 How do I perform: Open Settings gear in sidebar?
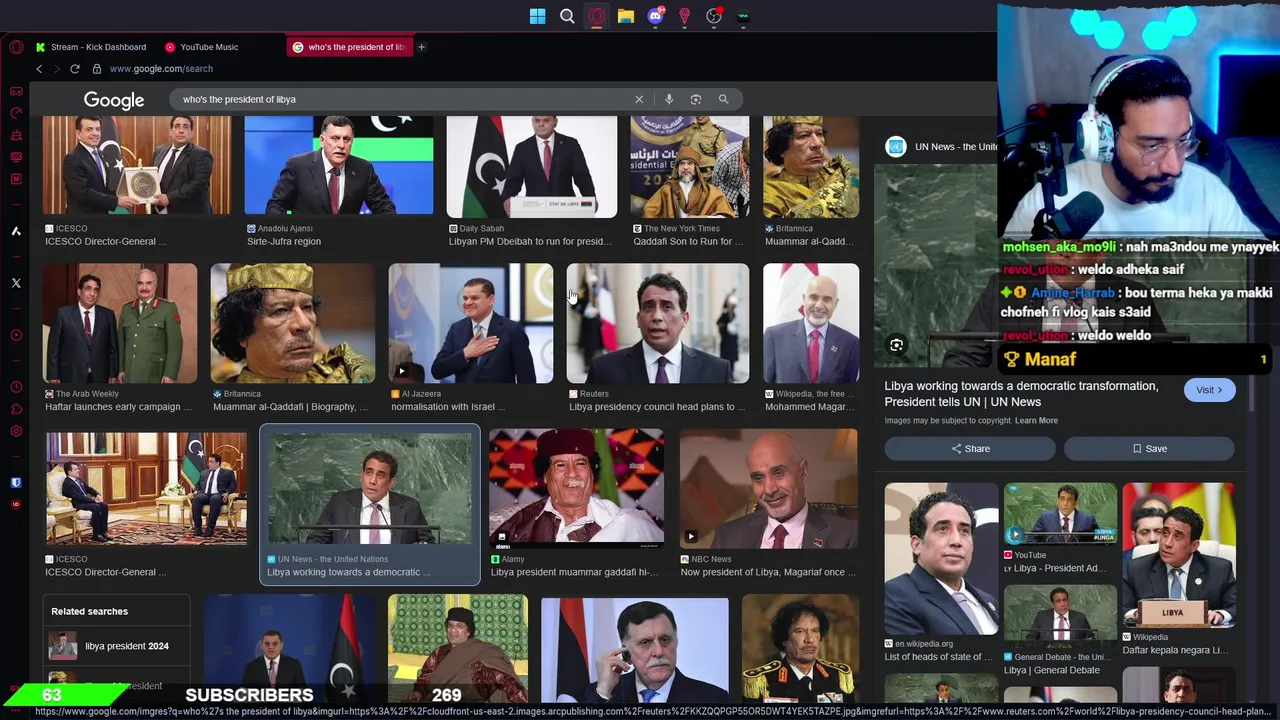click(x=16, y=431)
